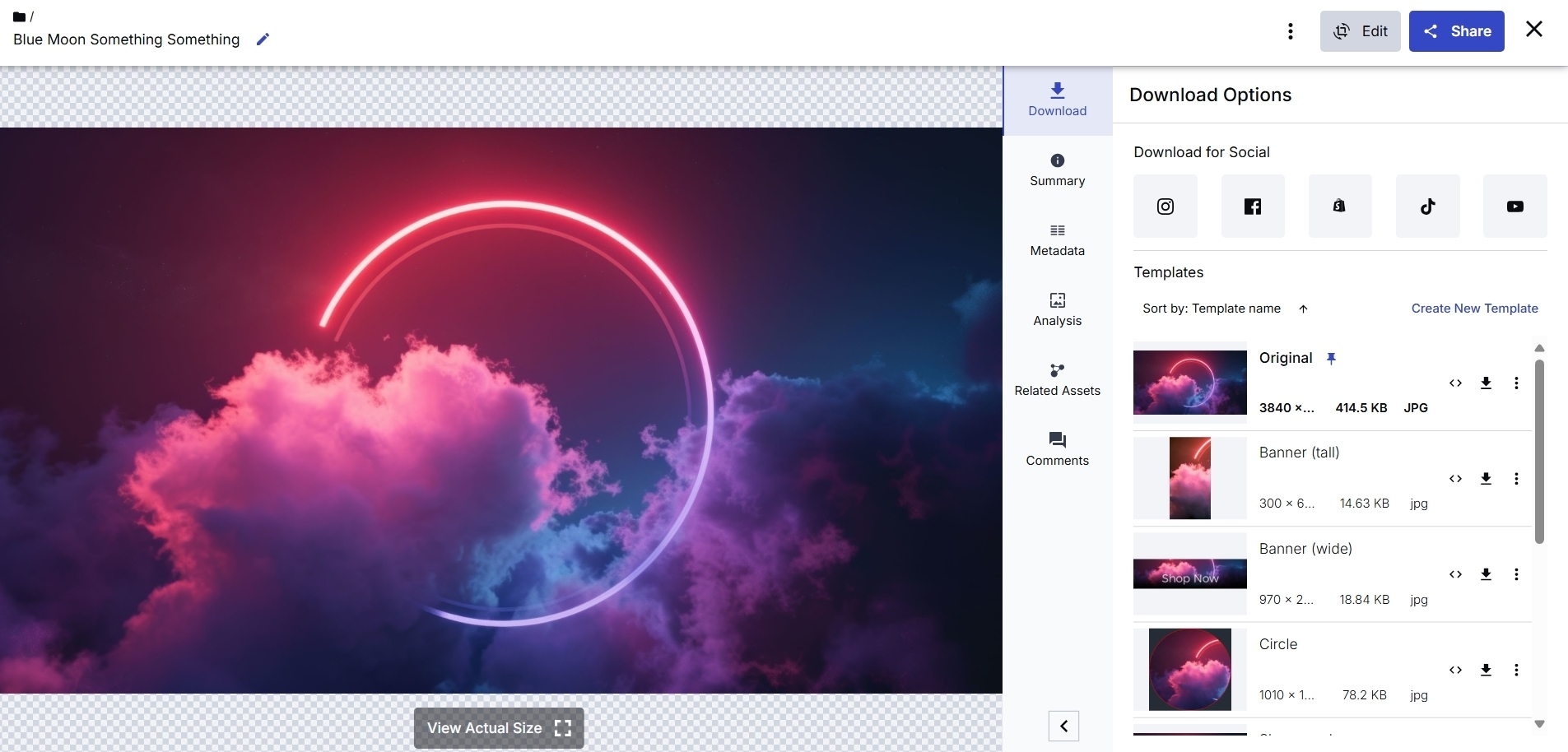The width and height of the screenshot is (1568, 752).
Task: Open more options for Banner (tall)
Action: [x=1516, y=479]
